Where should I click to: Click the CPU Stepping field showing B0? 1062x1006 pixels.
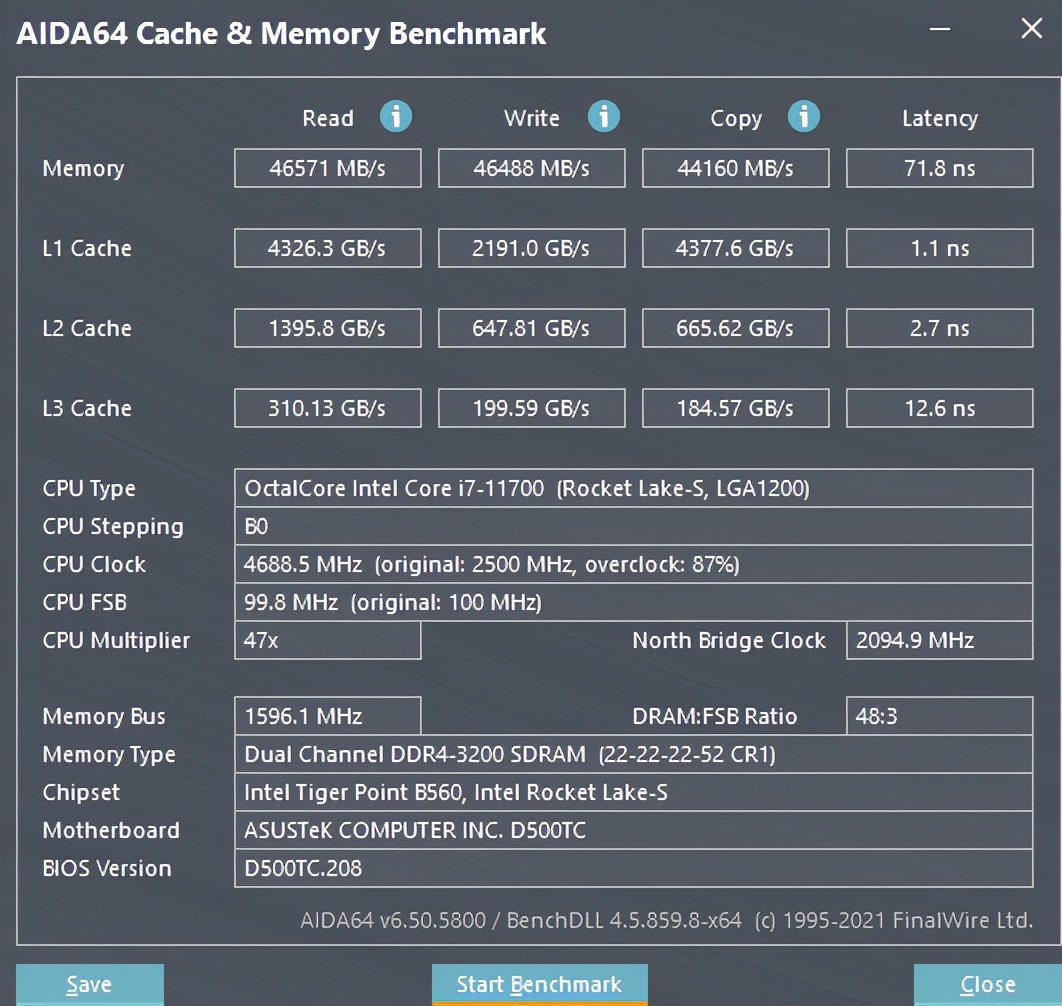634,526
